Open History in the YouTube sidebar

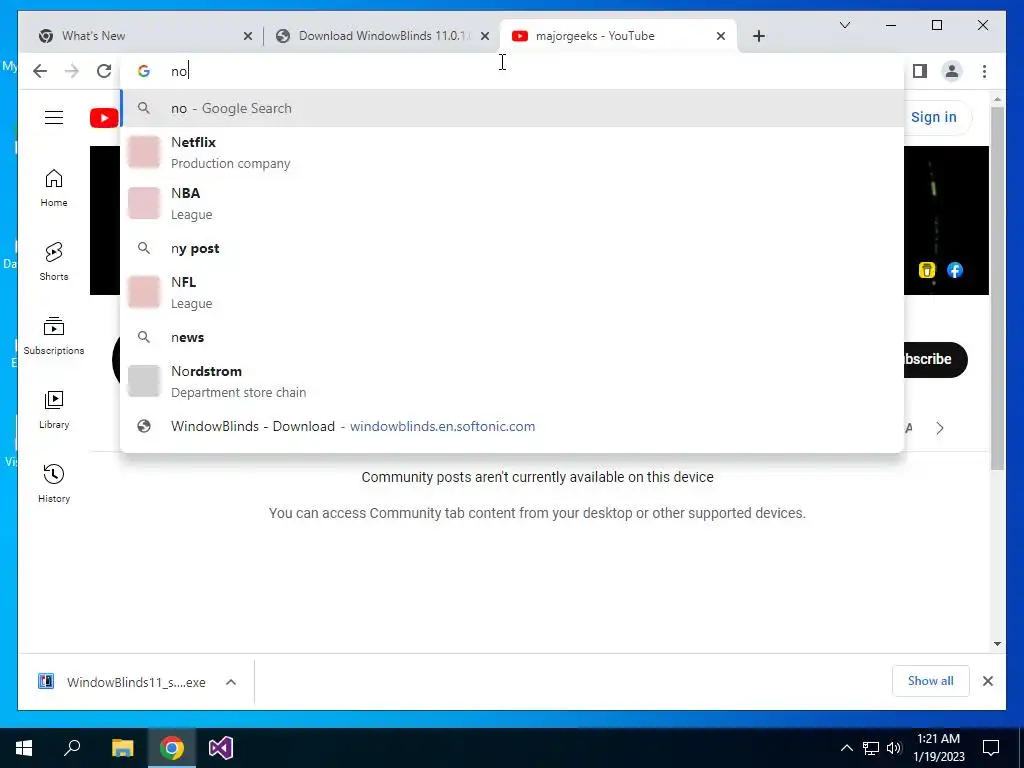[54, 483]
